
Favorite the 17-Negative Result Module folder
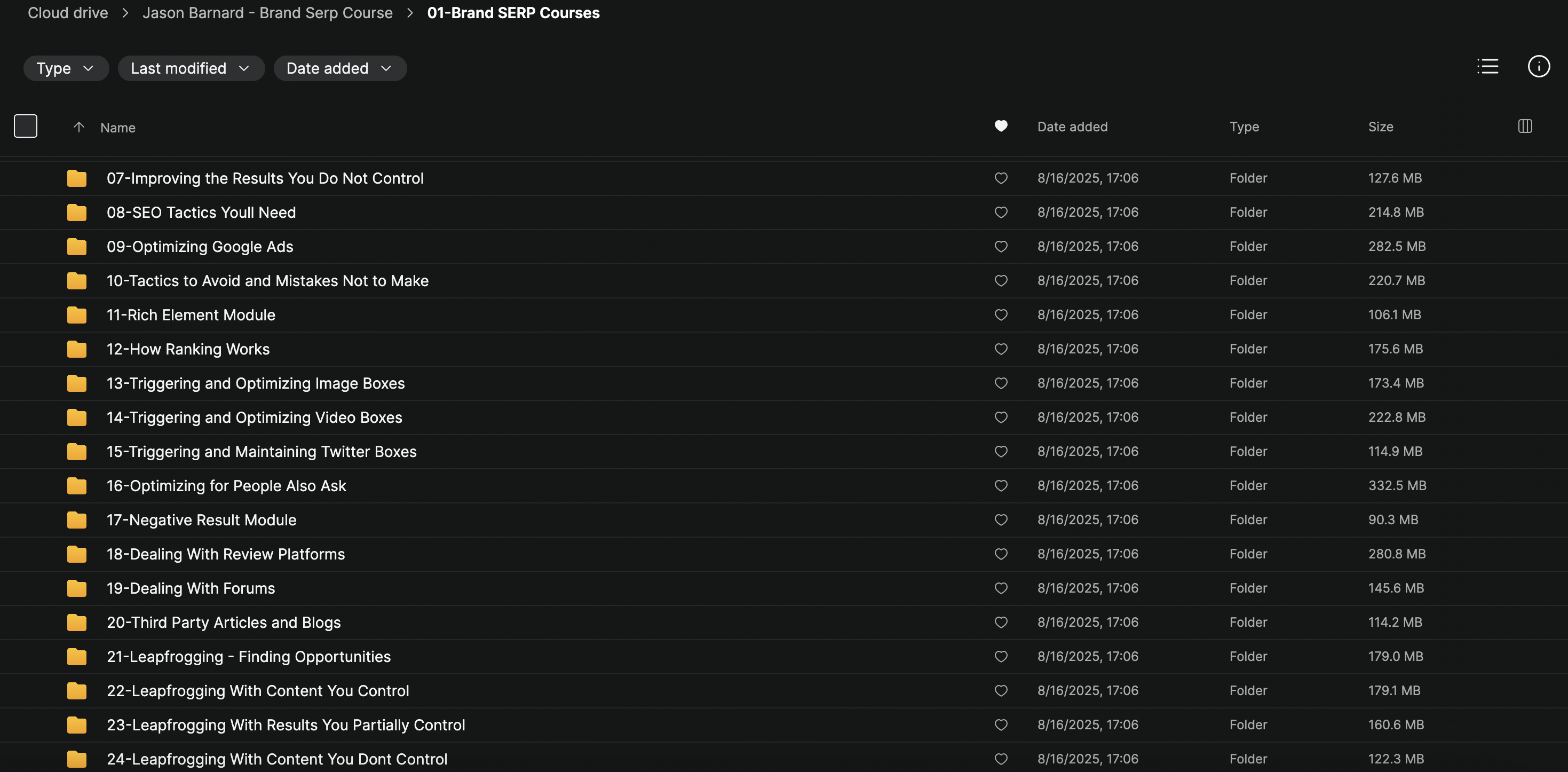tap(1001, 519)
